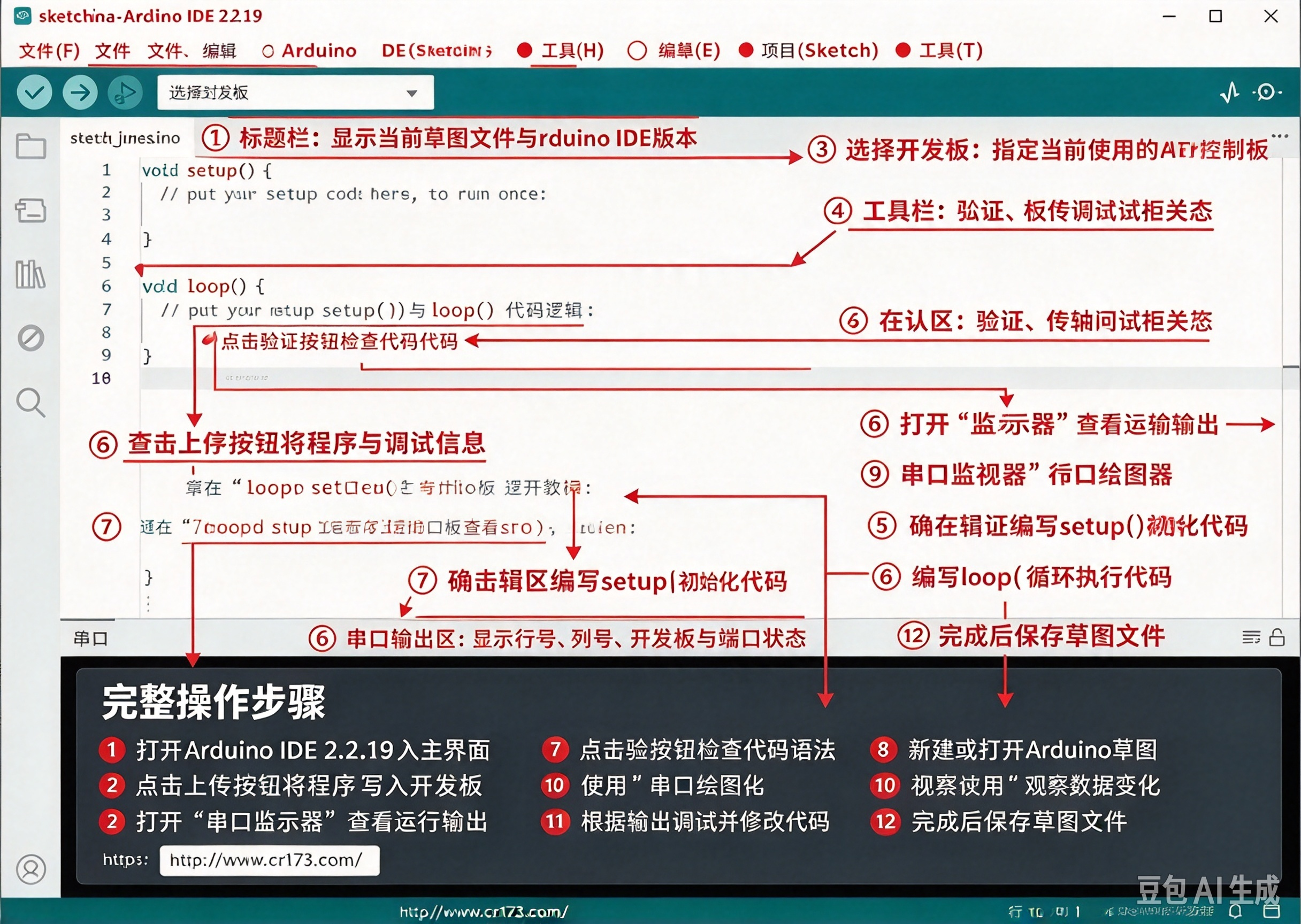Click the Upload arrow button

click(x=80, y=92)
